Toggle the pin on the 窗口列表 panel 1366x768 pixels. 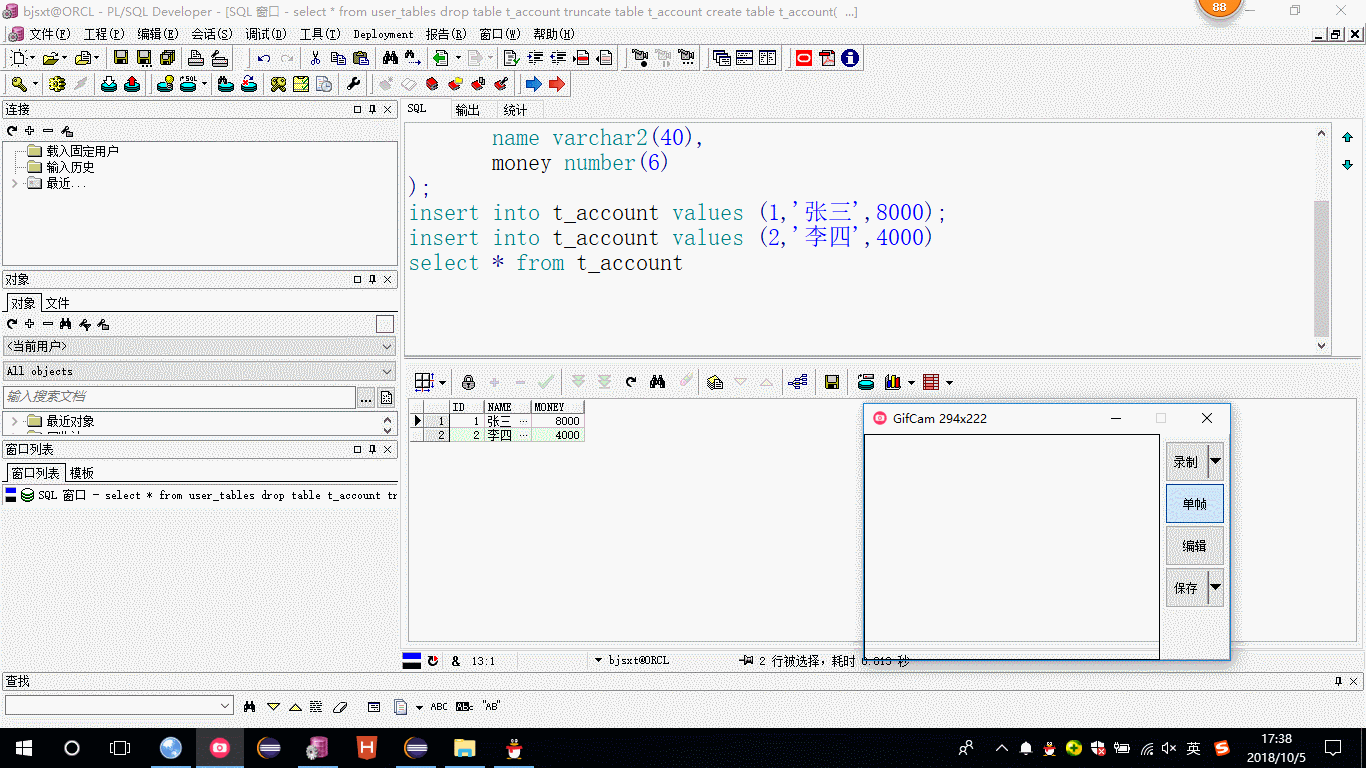(x=372, y=450)
